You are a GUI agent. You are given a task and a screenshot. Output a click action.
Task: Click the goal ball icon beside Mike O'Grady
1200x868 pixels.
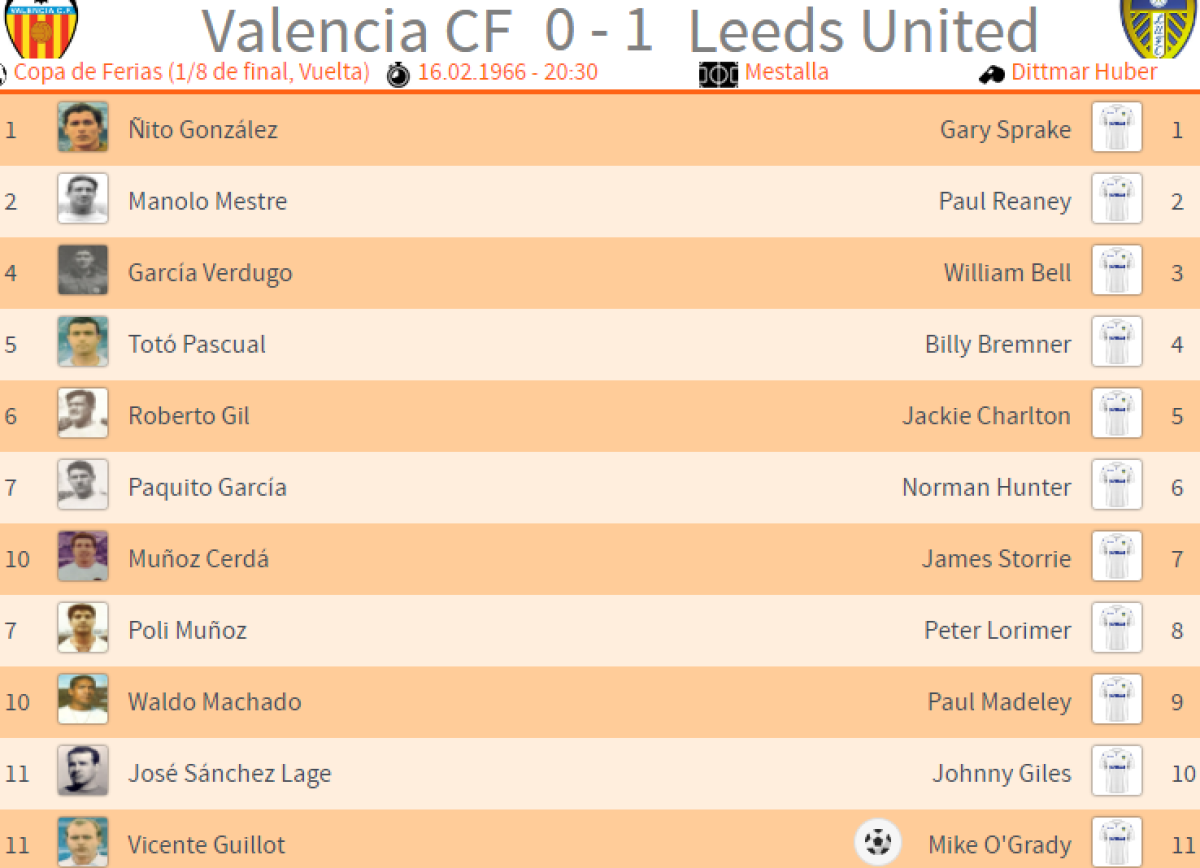pos(878,842)
